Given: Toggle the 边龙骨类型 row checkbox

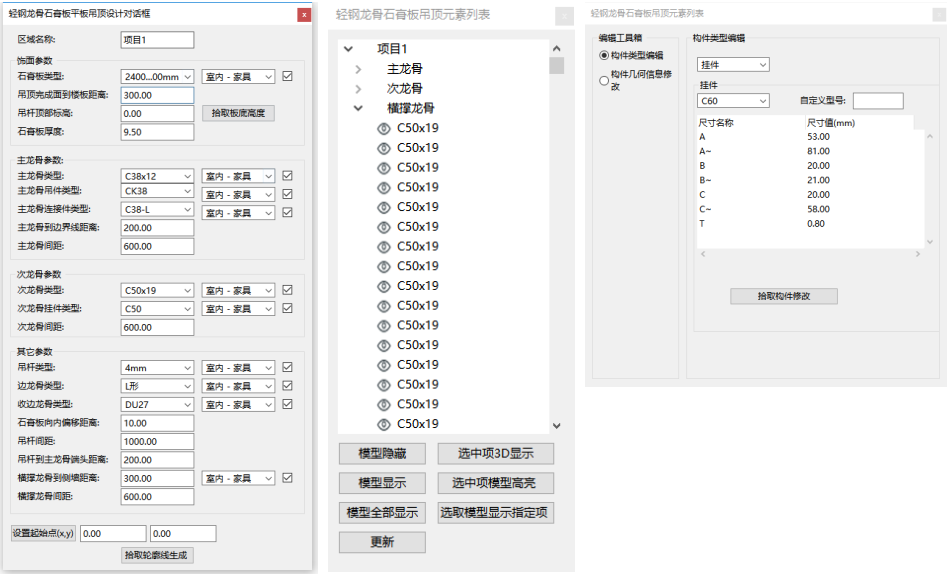Looking at the screenshot, I should [x=288, y=385].
